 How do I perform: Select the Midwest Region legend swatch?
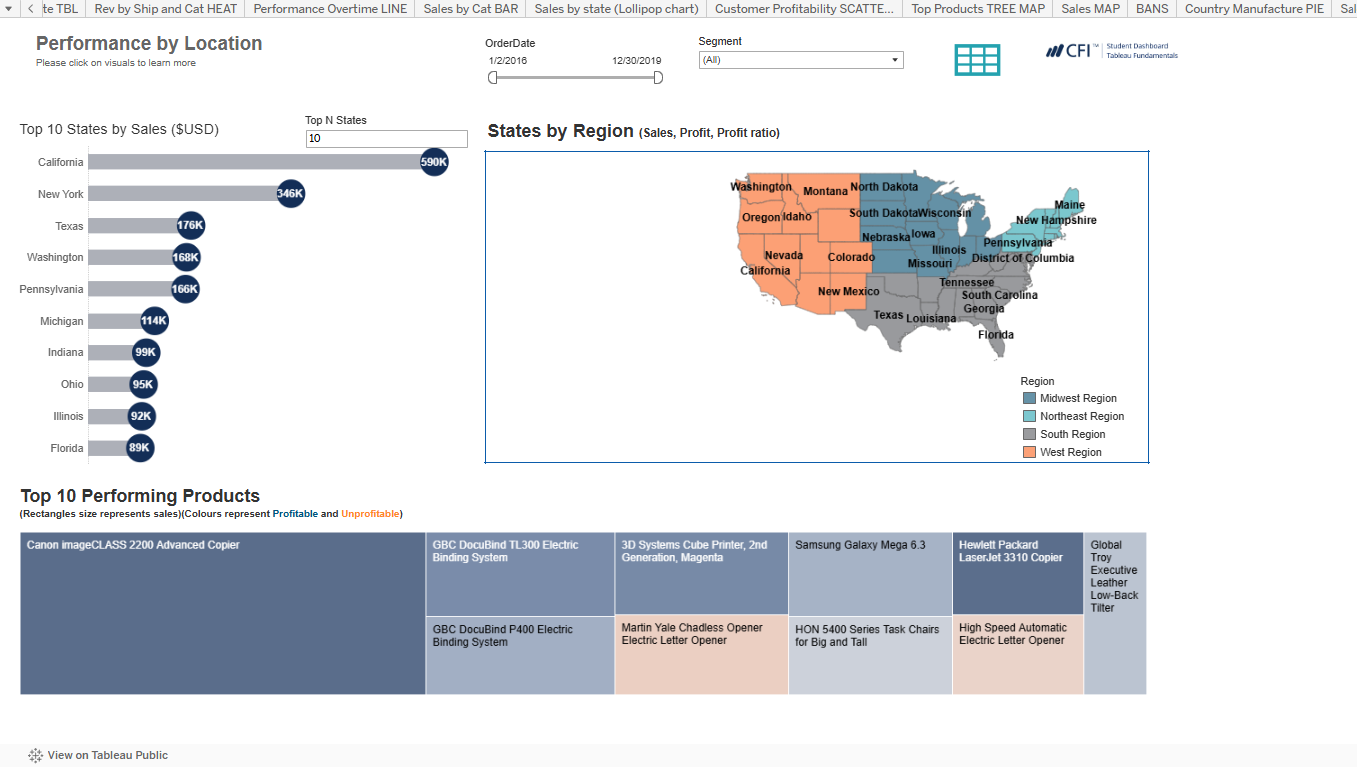pyautogui.click(x=1029, y=398)
